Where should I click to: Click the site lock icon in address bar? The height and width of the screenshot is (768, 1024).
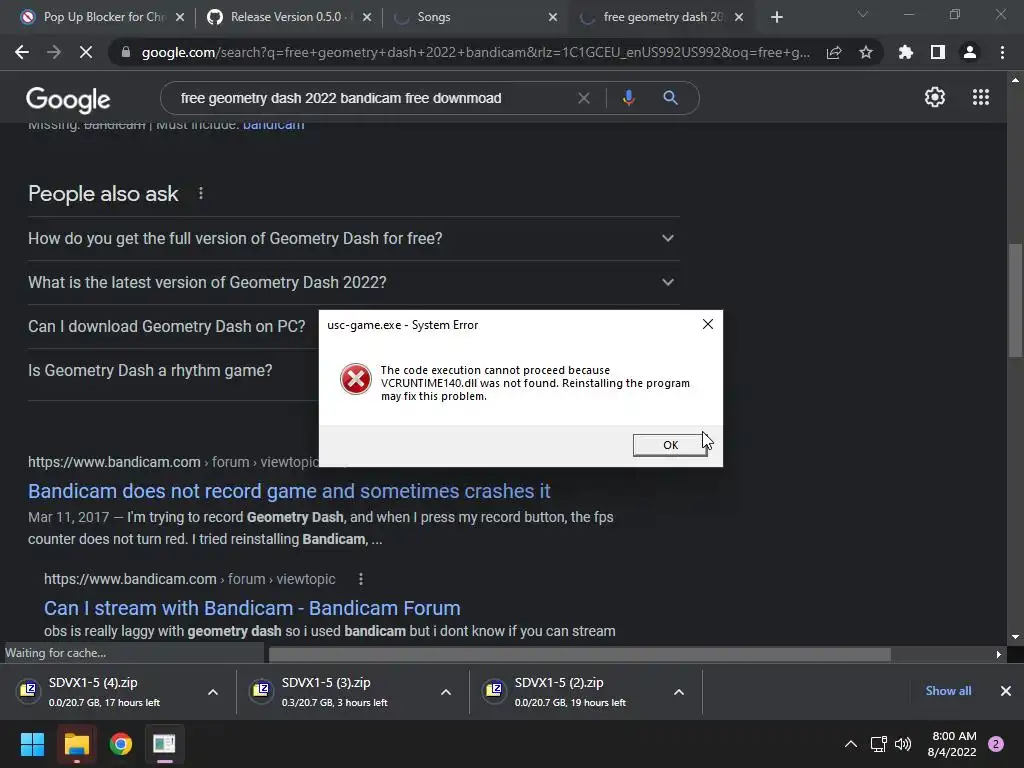click(125, 52)
